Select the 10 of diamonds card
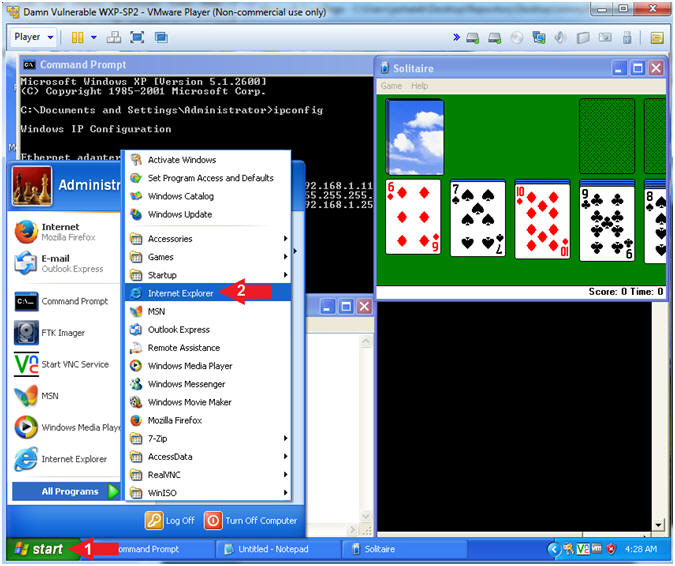This screenshot has width=675, height=566. (x=542, y=220)
